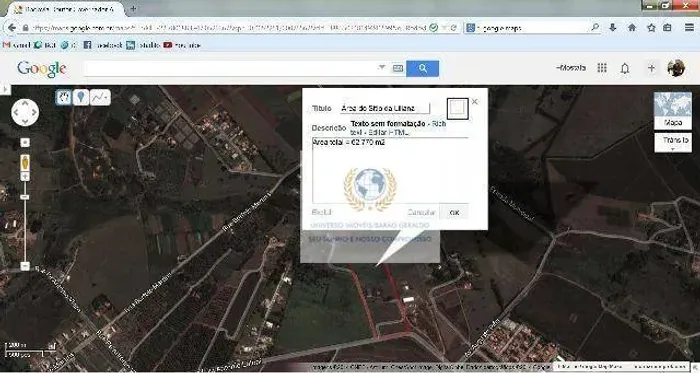Reload the page in address bar

pyautogui.click(x=454, y=28)
